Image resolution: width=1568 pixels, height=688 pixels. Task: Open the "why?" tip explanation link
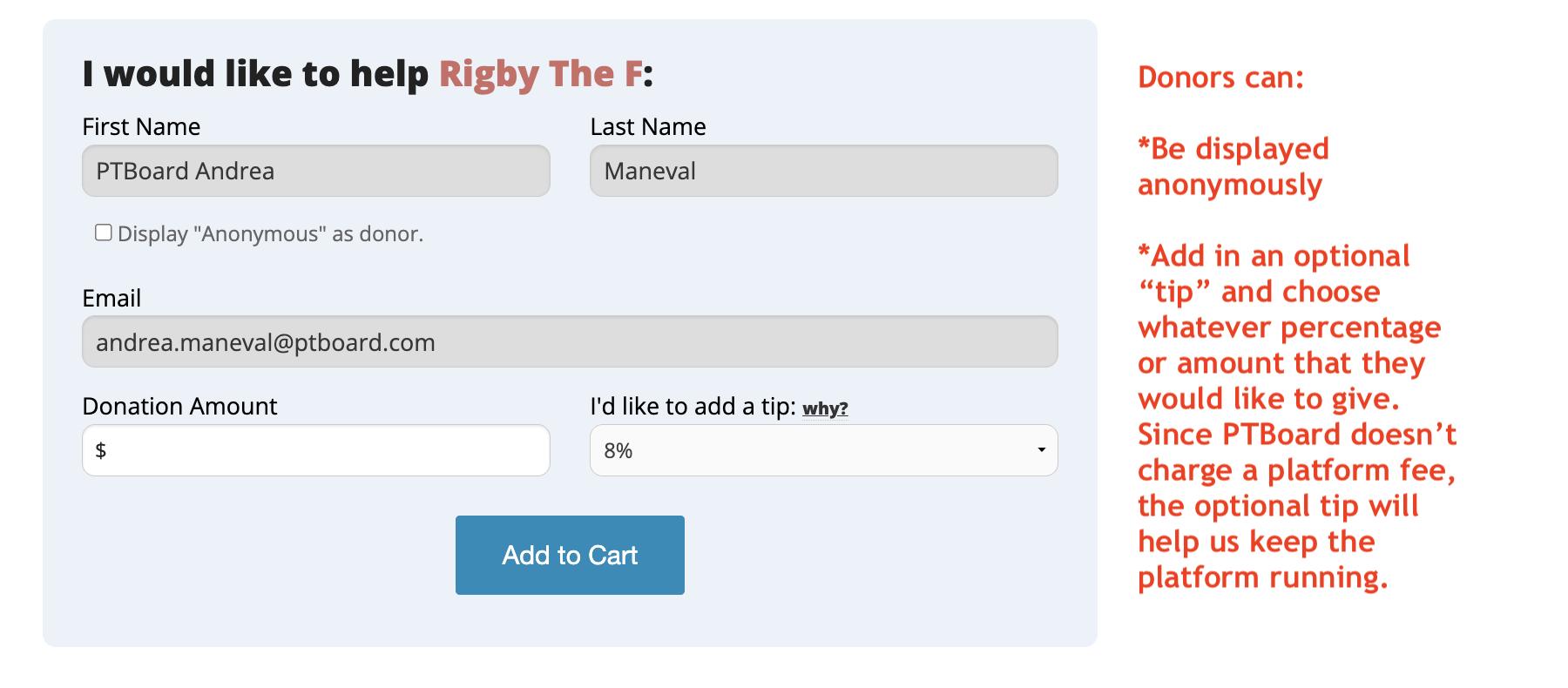(x=825, y=408)
